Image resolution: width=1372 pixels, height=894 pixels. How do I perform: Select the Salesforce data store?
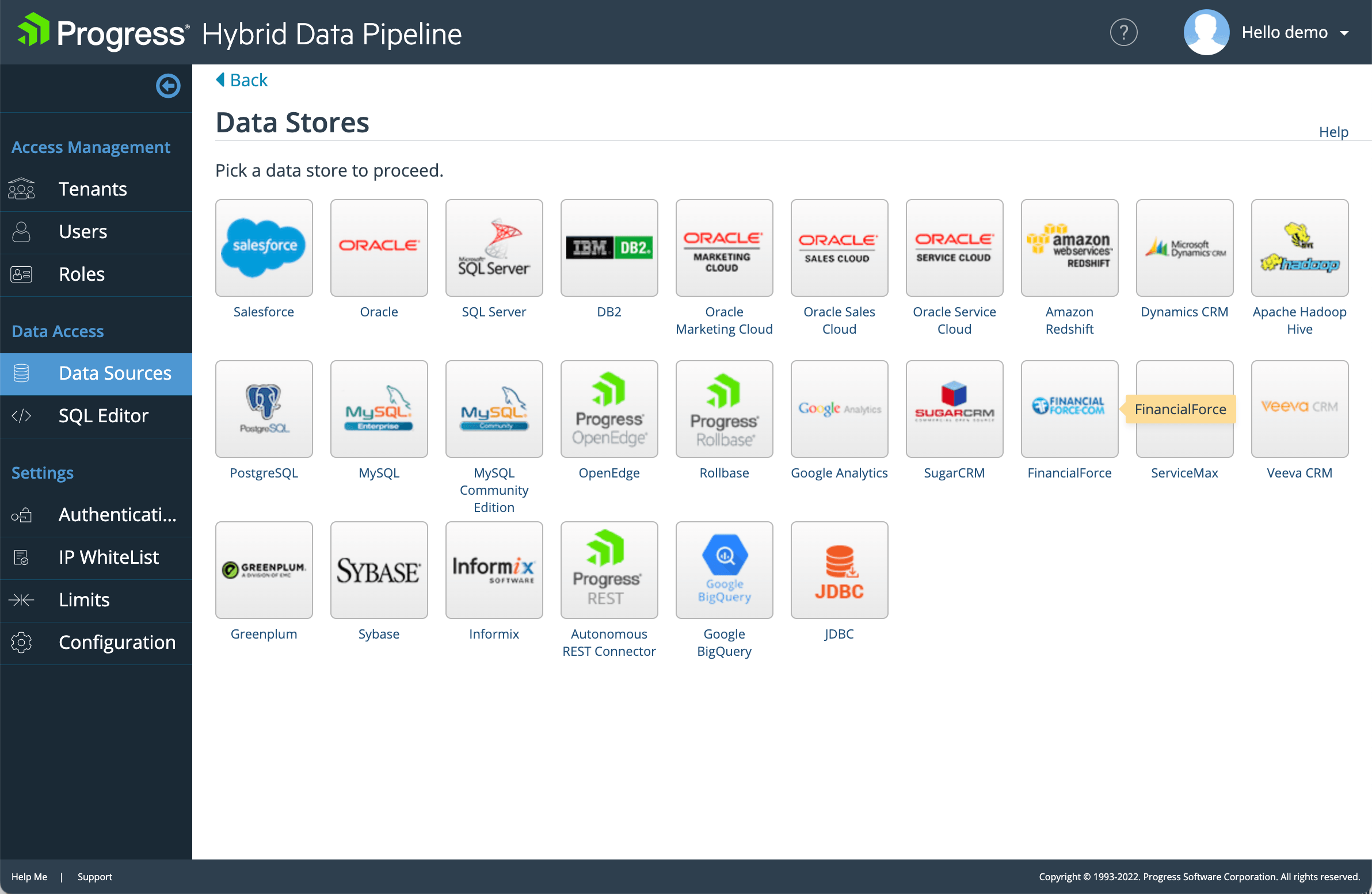tap(264, 248)
